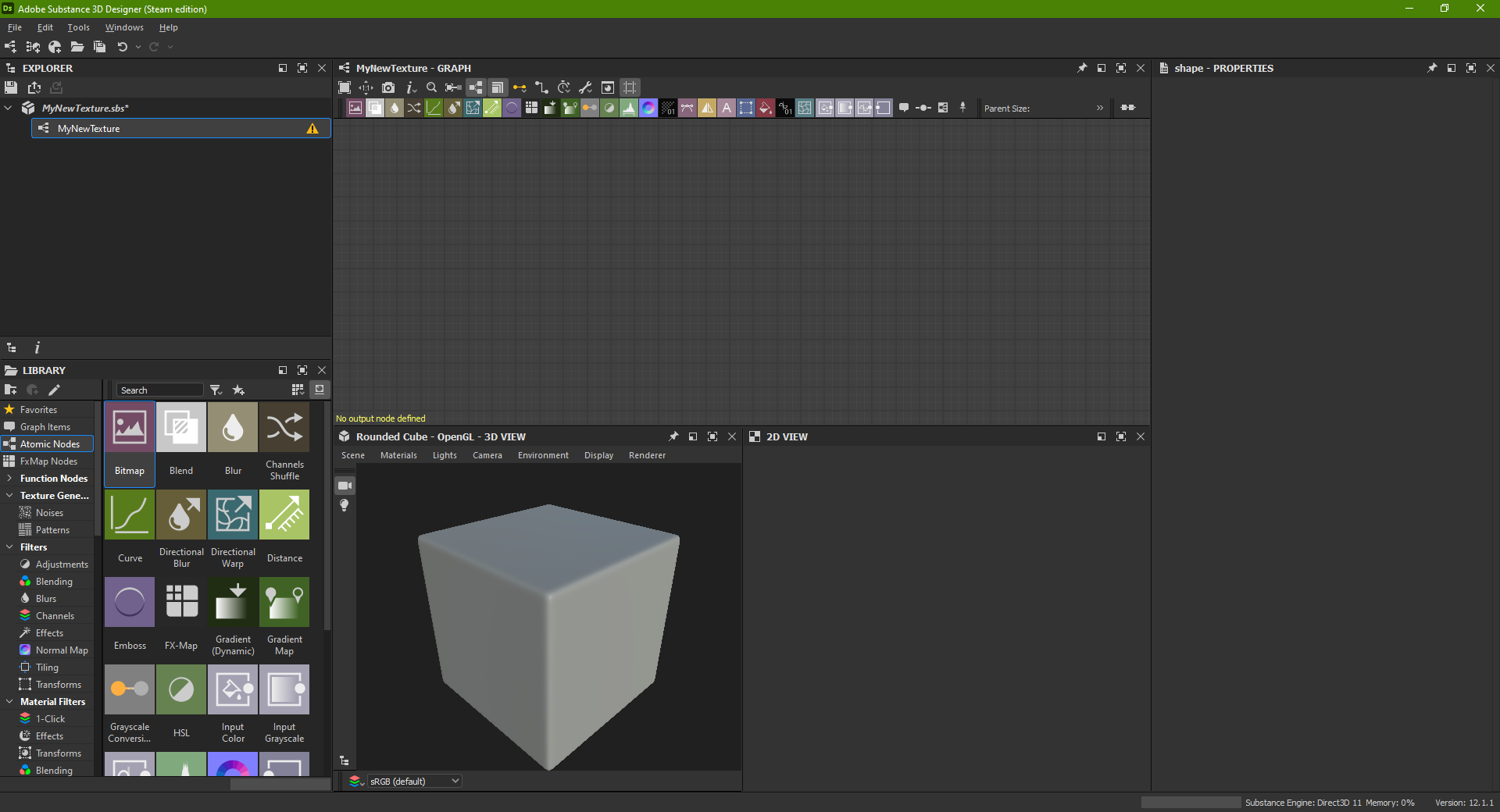Toggle favorites filter star in Library
This screenshot has height=812, width=1500.
coord(238,390)
